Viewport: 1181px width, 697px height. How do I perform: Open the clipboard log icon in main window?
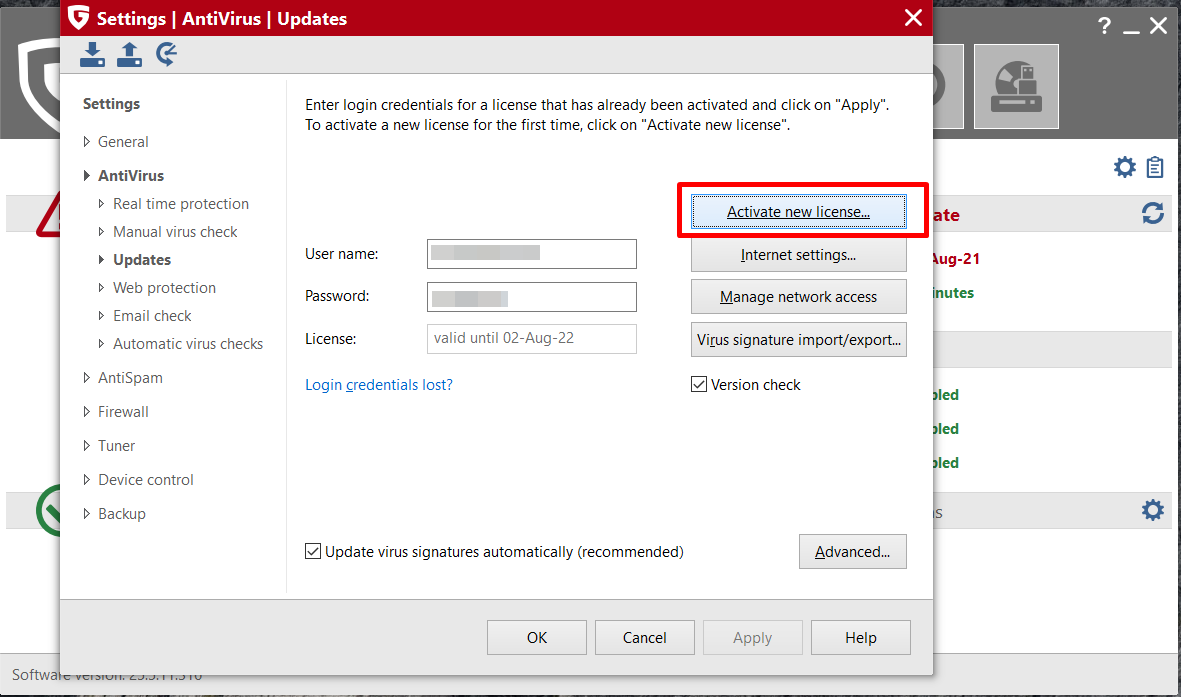click(1155, 167)
